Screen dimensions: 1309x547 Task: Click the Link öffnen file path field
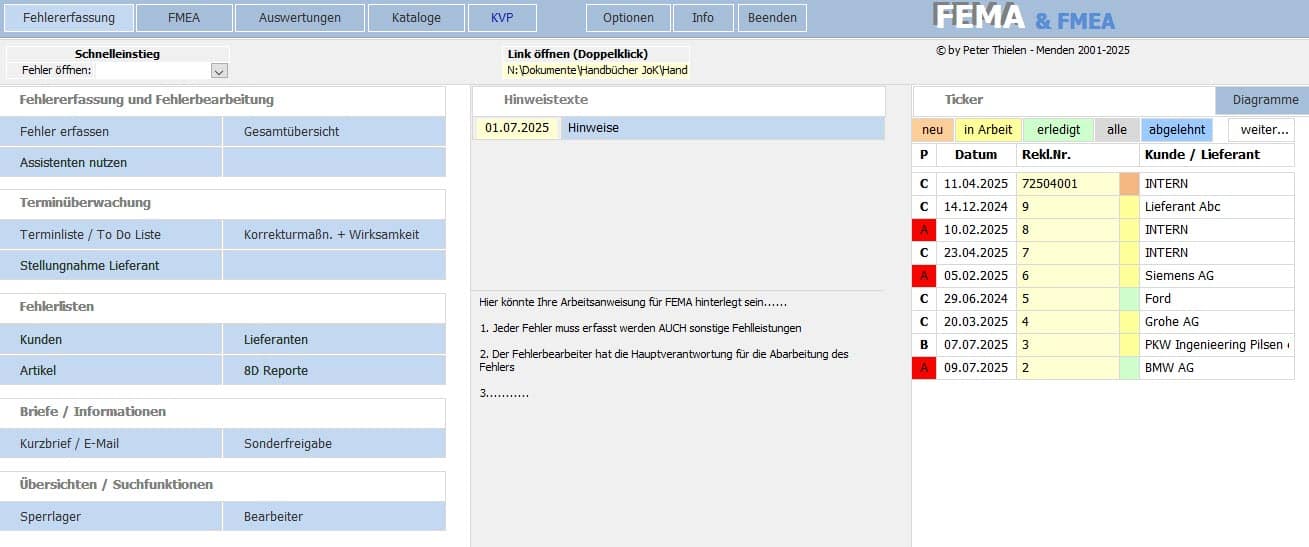click(596, 70)
